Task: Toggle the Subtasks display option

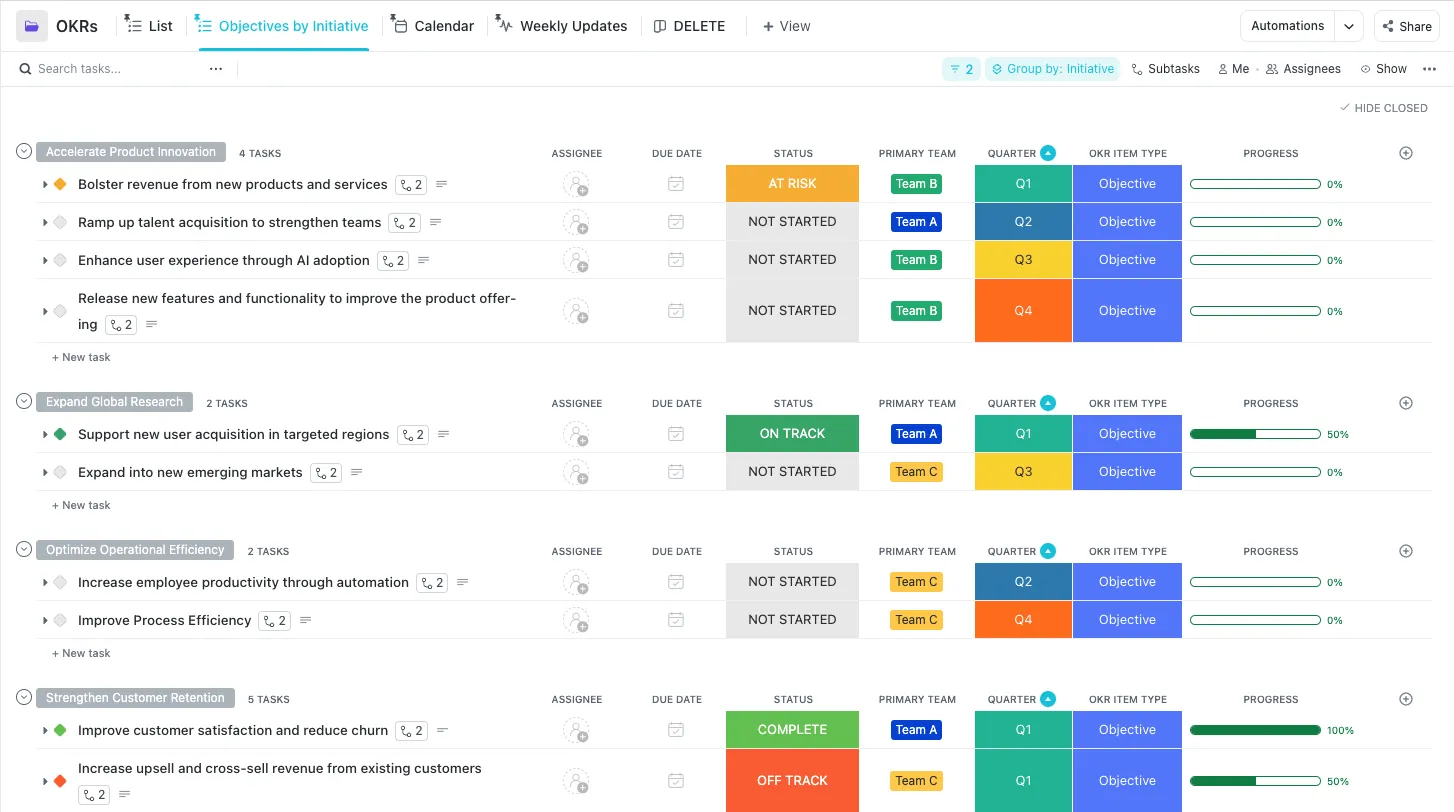Action: [x=1165, y=69]
